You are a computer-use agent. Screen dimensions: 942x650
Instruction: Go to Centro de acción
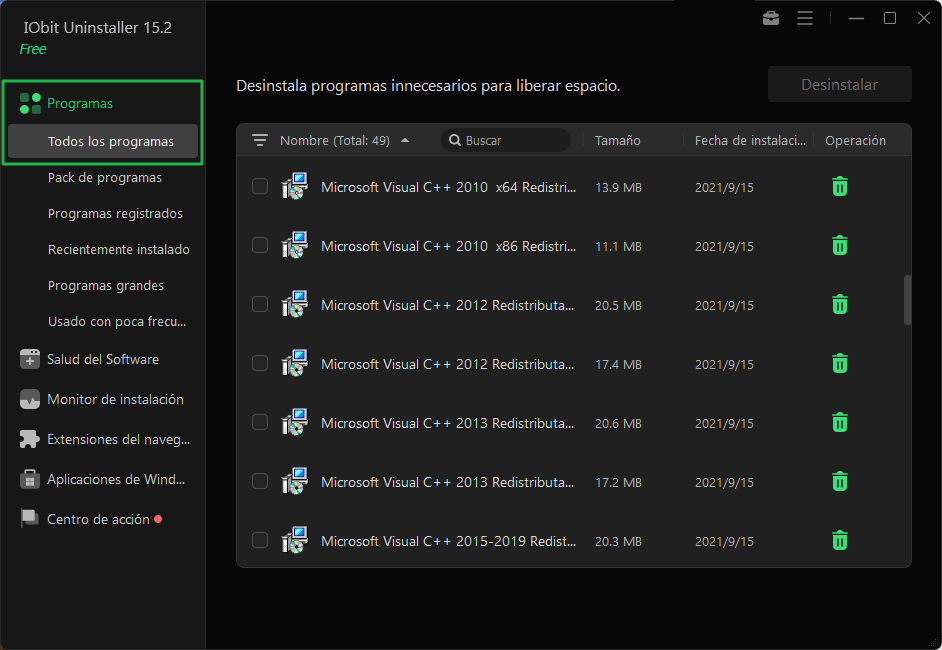tap(99, 520)
